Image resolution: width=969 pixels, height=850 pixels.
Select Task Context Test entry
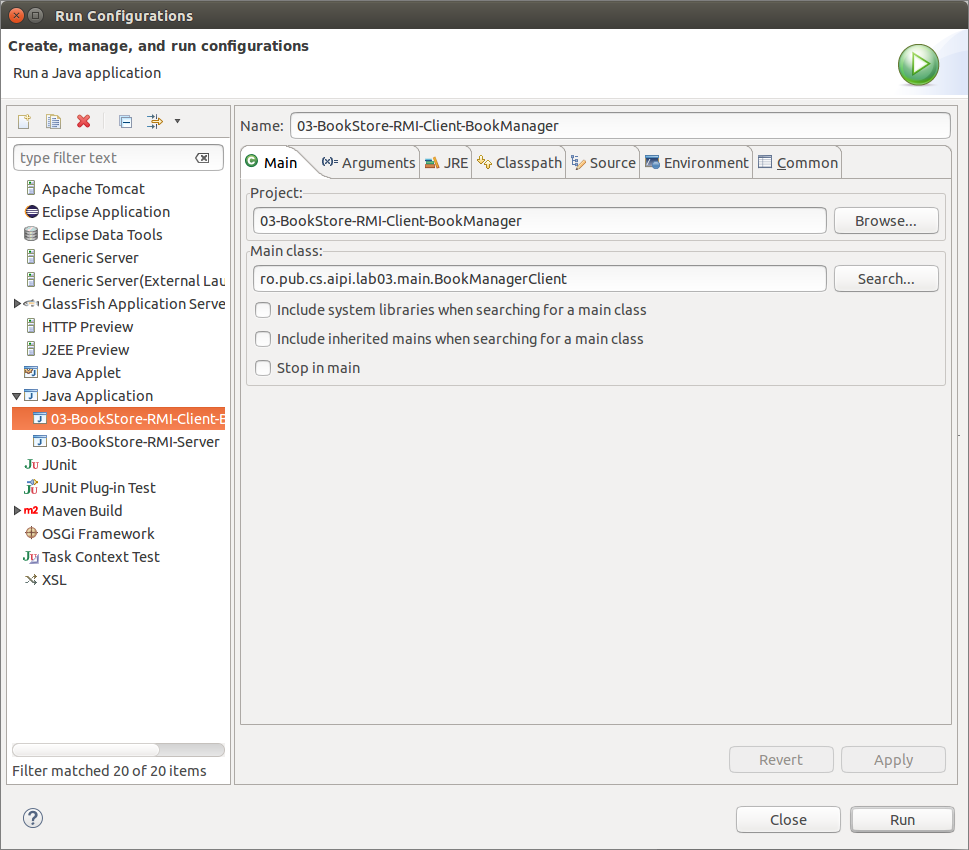tap(91, 556)
